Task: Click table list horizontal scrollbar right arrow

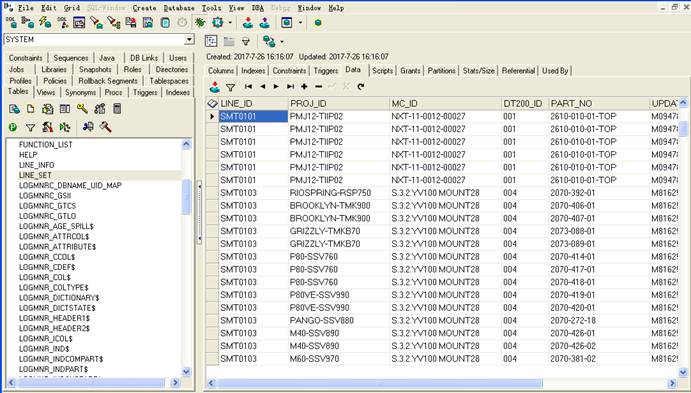Action: (x=175, y=382)
